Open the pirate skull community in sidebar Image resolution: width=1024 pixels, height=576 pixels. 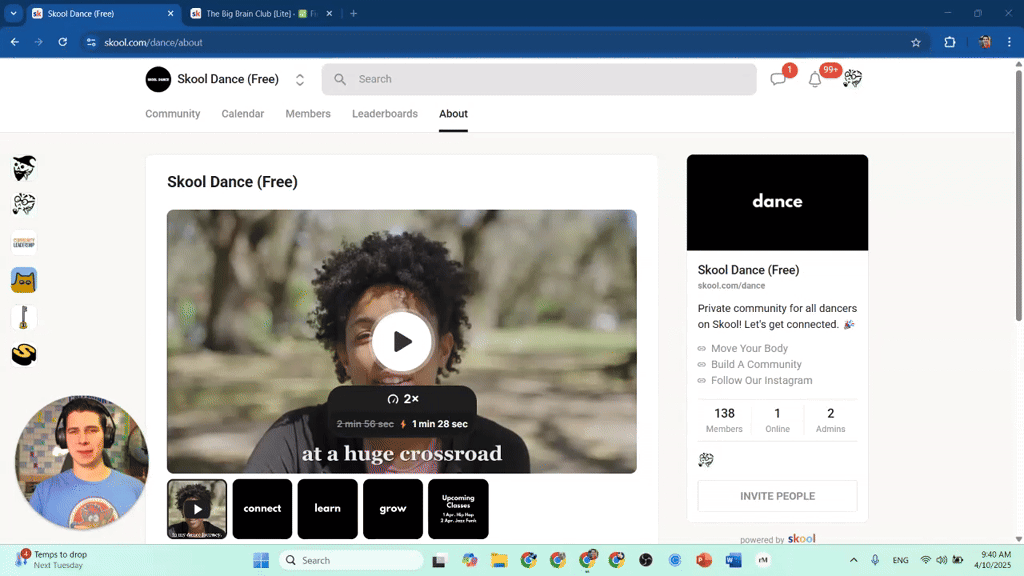coord(24,168)
